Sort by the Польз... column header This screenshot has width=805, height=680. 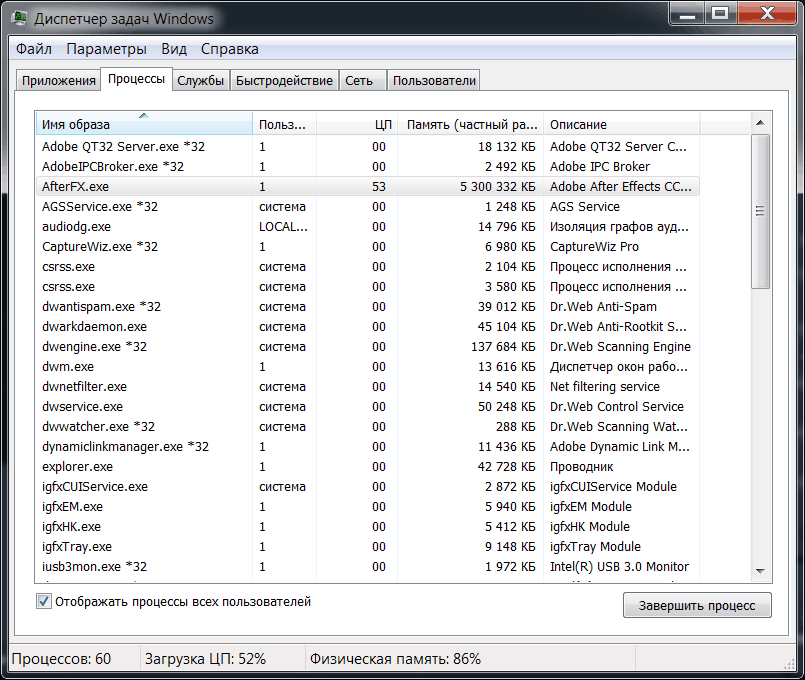click(x=284, y=124)
